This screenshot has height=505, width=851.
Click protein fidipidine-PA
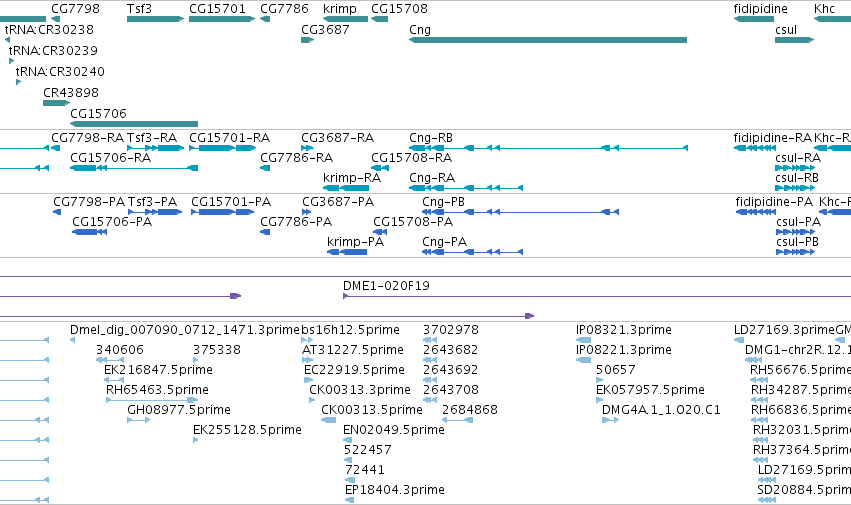point(755,212)
